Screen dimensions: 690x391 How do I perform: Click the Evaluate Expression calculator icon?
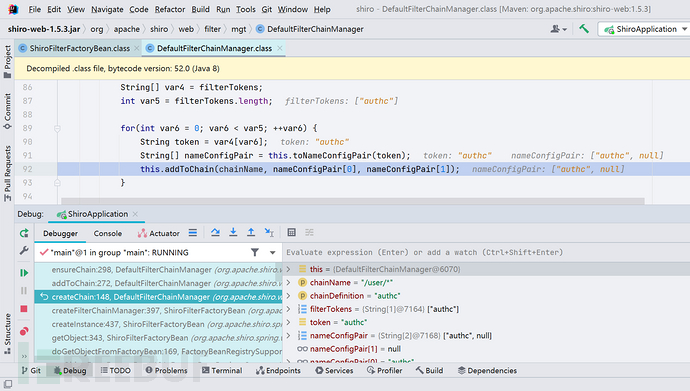[291, 233]
